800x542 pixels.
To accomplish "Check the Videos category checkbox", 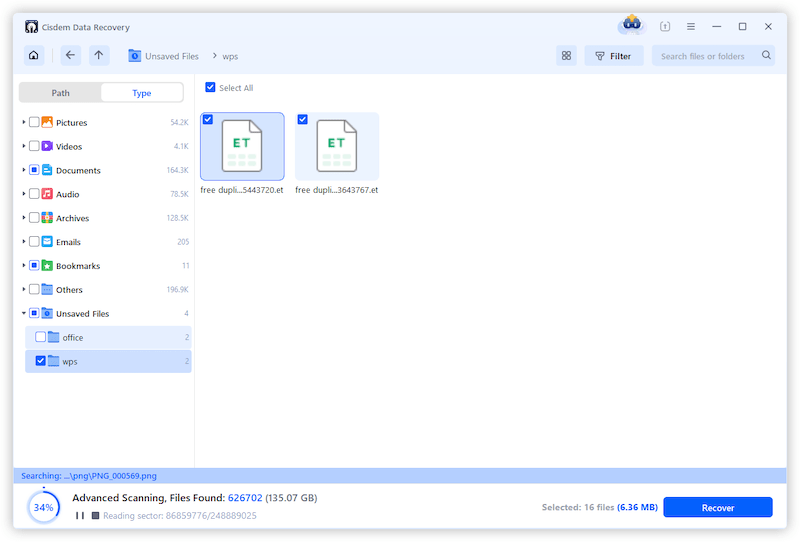I will point(34,146).
